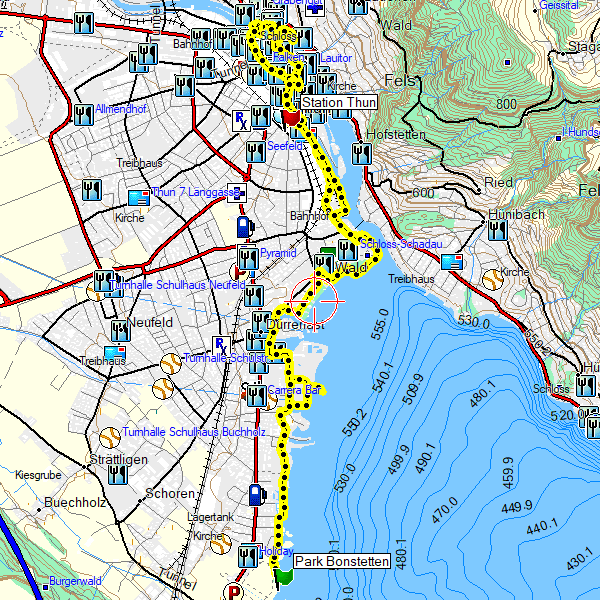Open the Thun 7 Langgasse post office icon

point(139,197)
